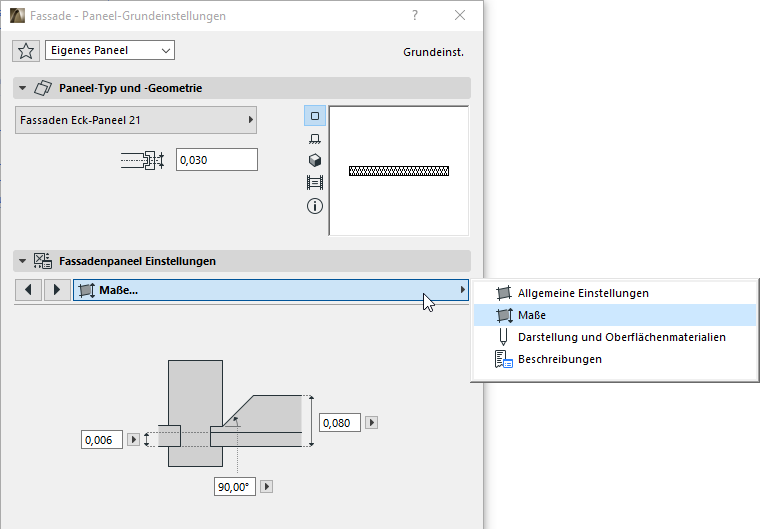Viewport: 760px width, 529px height.
Task: Open the arrow menu beside 0,006
Action: coord(133,440)
